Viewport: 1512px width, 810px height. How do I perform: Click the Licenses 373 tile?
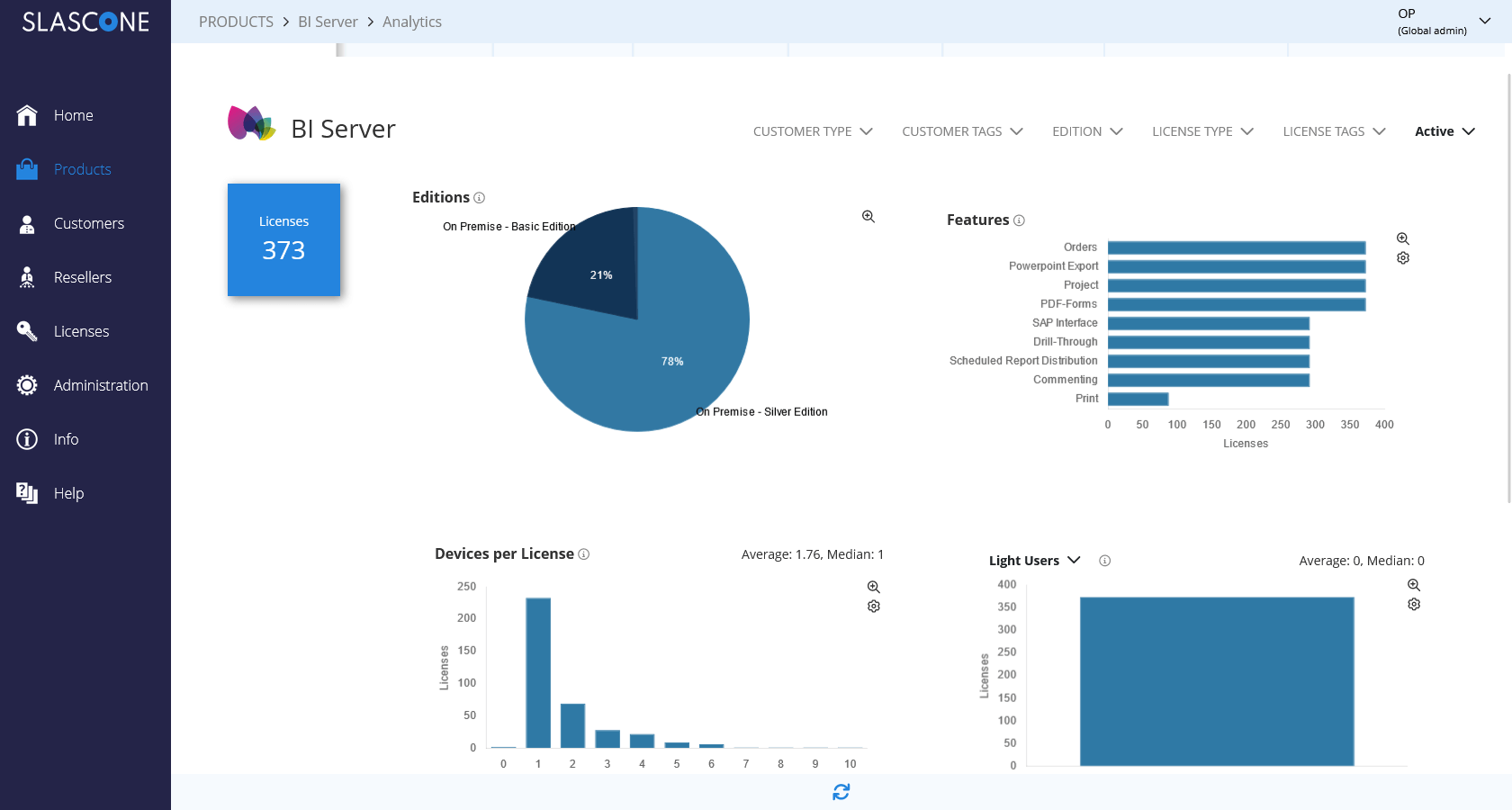coord(283,239)
